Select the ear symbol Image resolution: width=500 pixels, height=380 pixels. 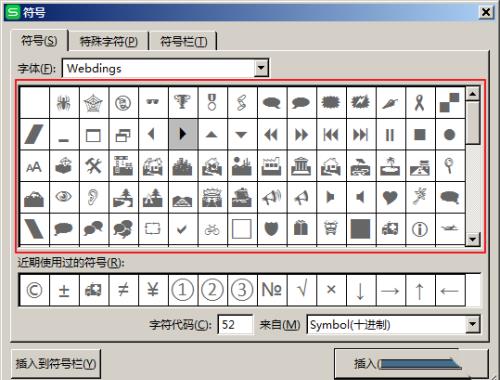click(x=94, y=197)
